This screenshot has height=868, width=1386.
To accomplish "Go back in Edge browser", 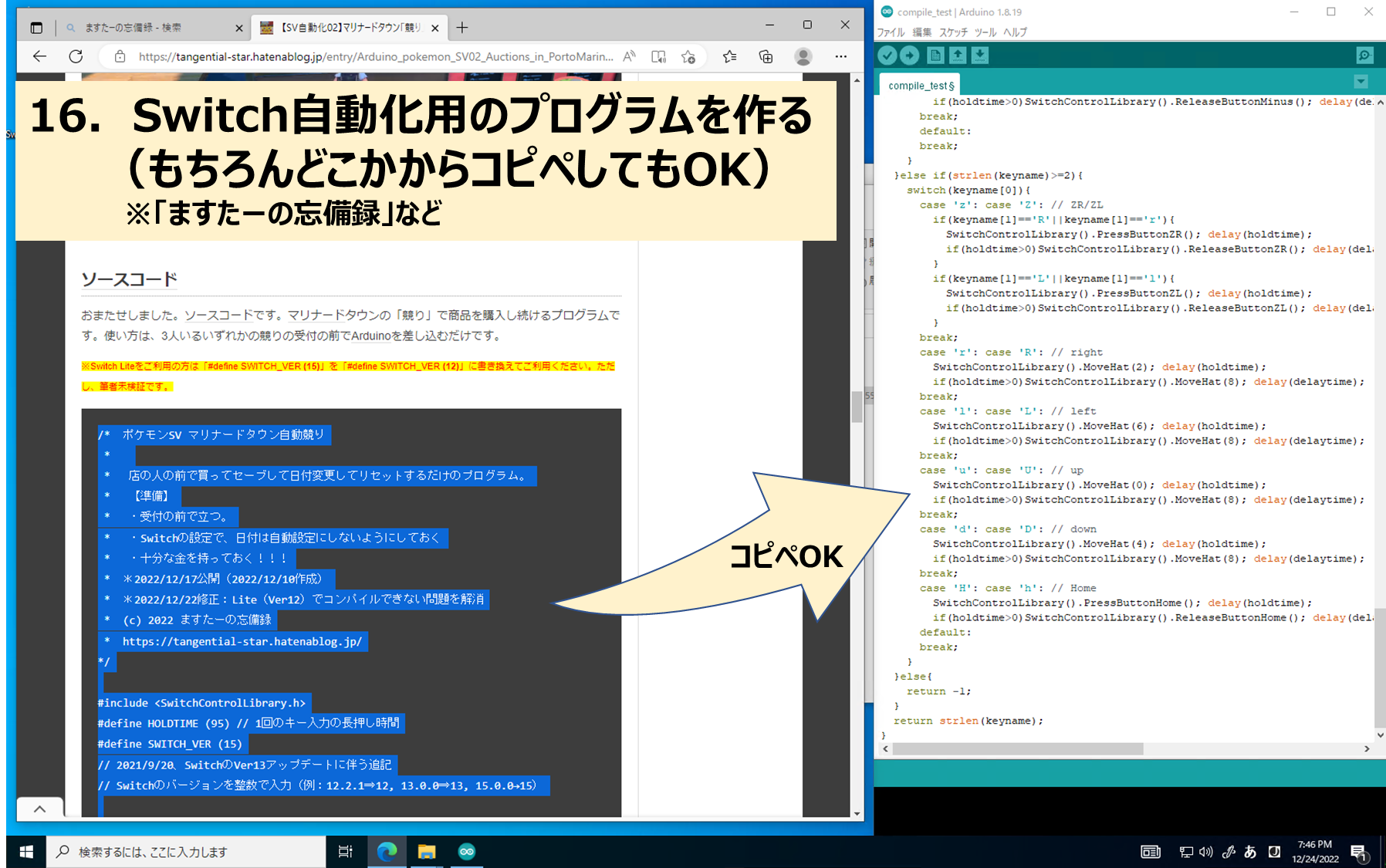I will click(39, 56).
